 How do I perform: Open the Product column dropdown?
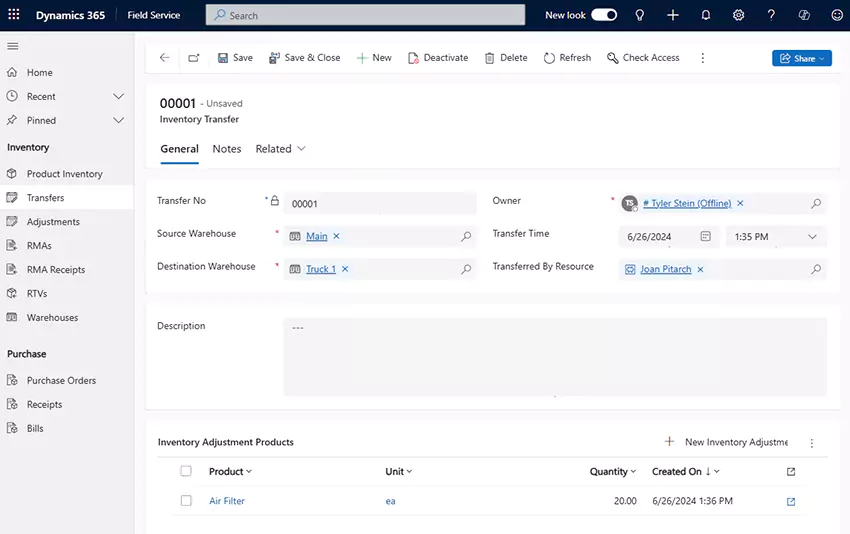[249, 472]
